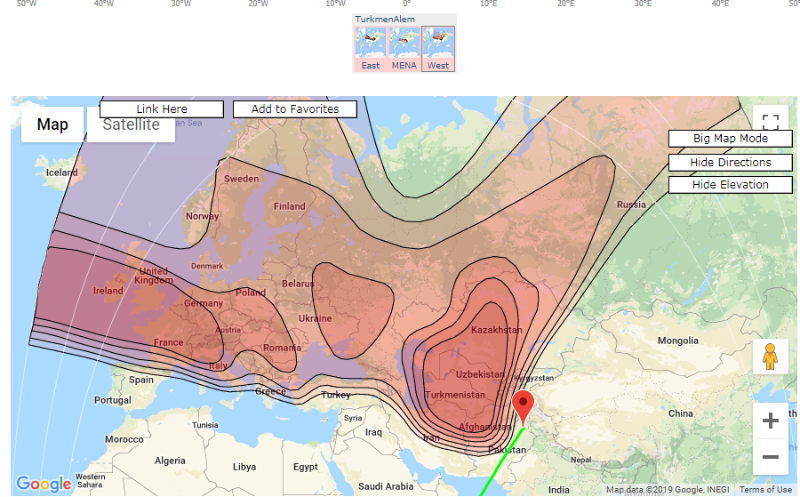Screen dimensions: 800x497
Task: Click the Google logo
Action: click(44, 483)
